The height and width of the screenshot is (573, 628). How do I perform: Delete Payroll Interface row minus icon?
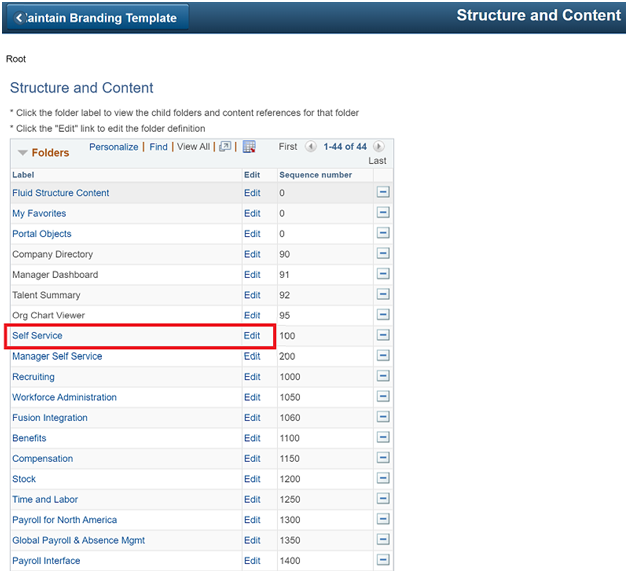point(383,560)
